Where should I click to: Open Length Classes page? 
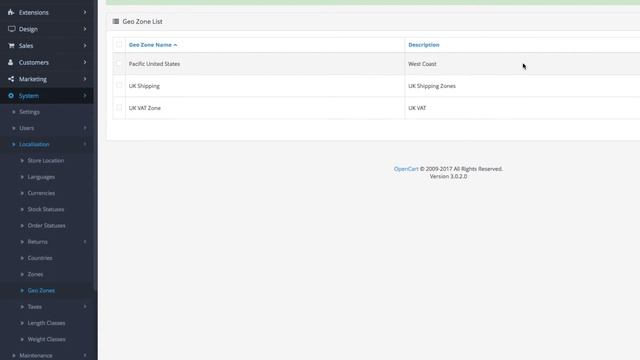(47, 323)
